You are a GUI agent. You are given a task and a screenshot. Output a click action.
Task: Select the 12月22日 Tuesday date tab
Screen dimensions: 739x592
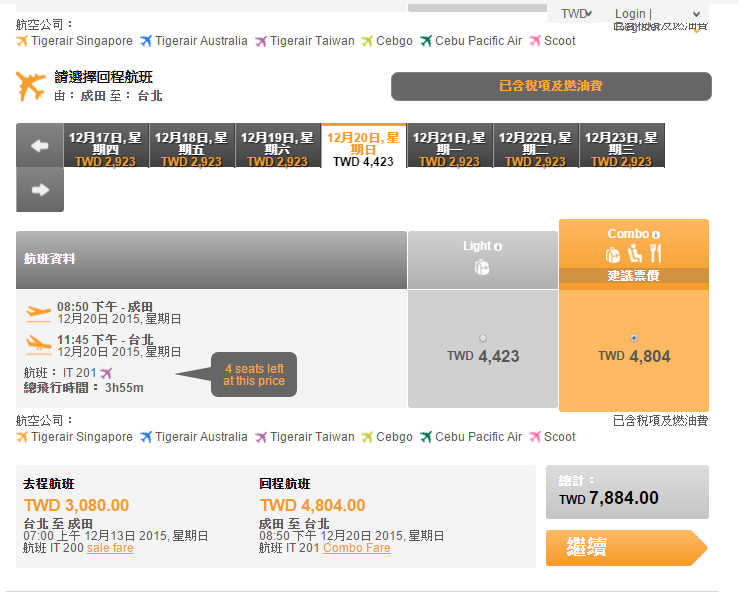point(536,146)
